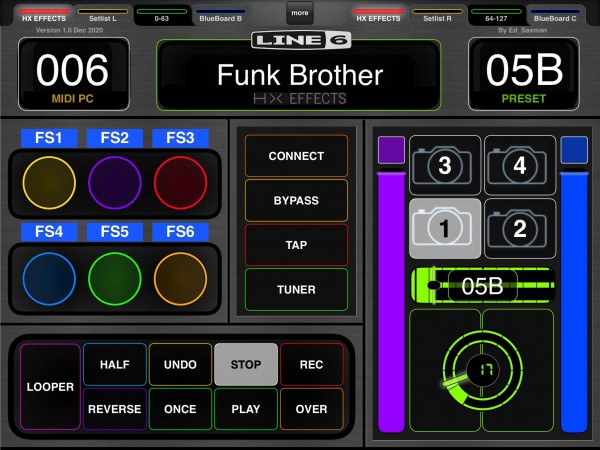Click looper UNDO
Viewport: 600px width, 450px height.
click(x=180, y=364)
